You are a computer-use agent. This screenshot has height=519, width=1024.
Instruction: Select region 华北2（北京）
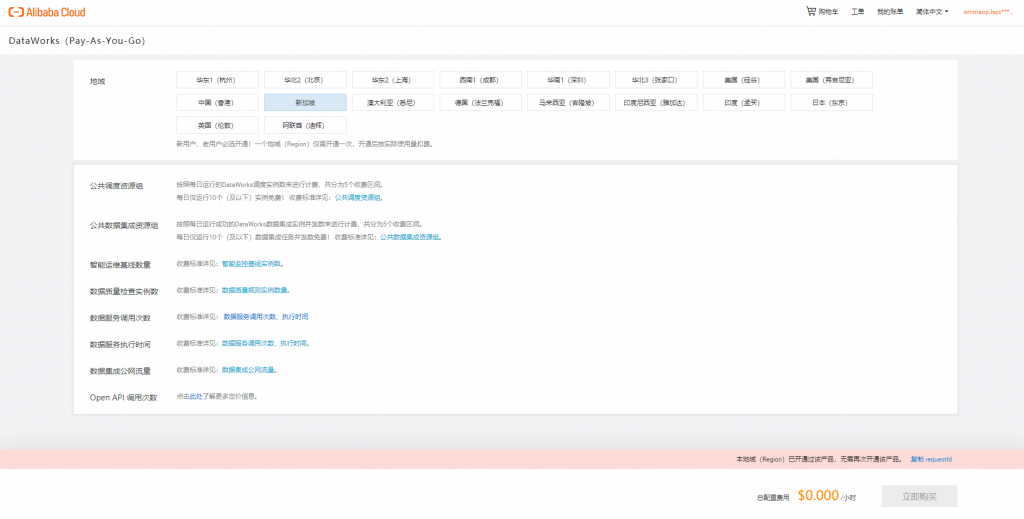point(305,80)
